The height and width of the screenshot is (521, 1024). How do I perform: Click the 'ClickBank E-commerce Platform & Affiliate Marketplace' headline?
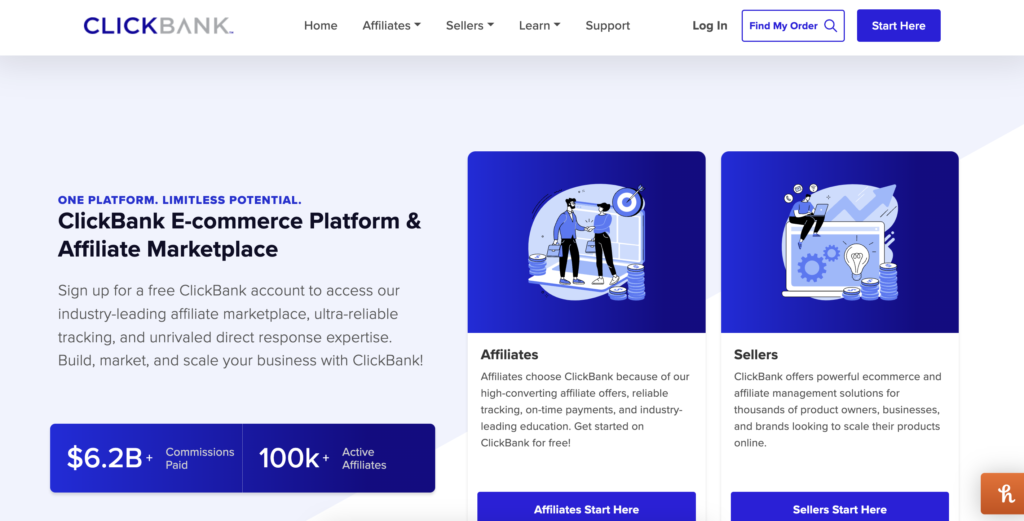pyautogui.click(x=240, y=235)
